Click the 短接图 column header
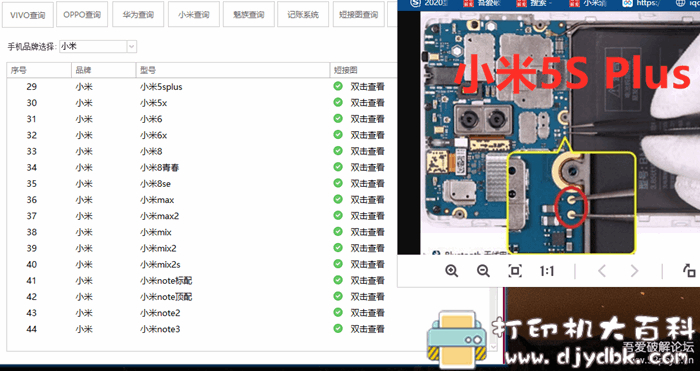 [x=363, y=70]
